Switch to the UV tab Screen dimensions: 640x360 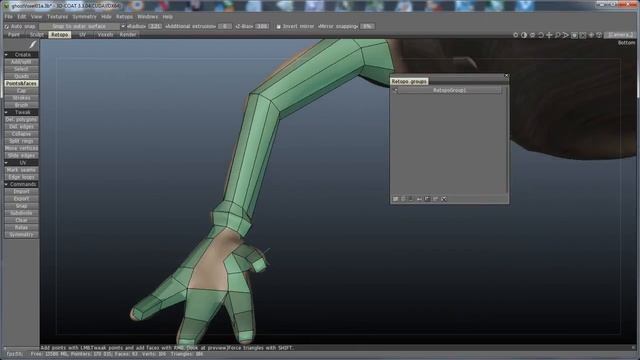(82, 35)
